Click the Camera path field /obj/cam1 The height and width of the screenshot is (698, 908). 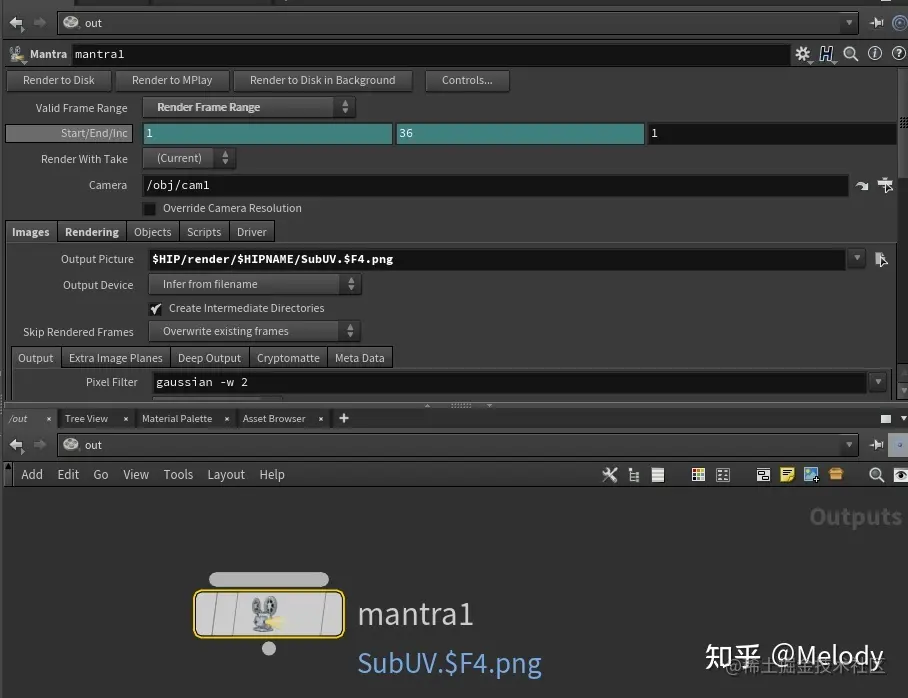pos(496,185)
